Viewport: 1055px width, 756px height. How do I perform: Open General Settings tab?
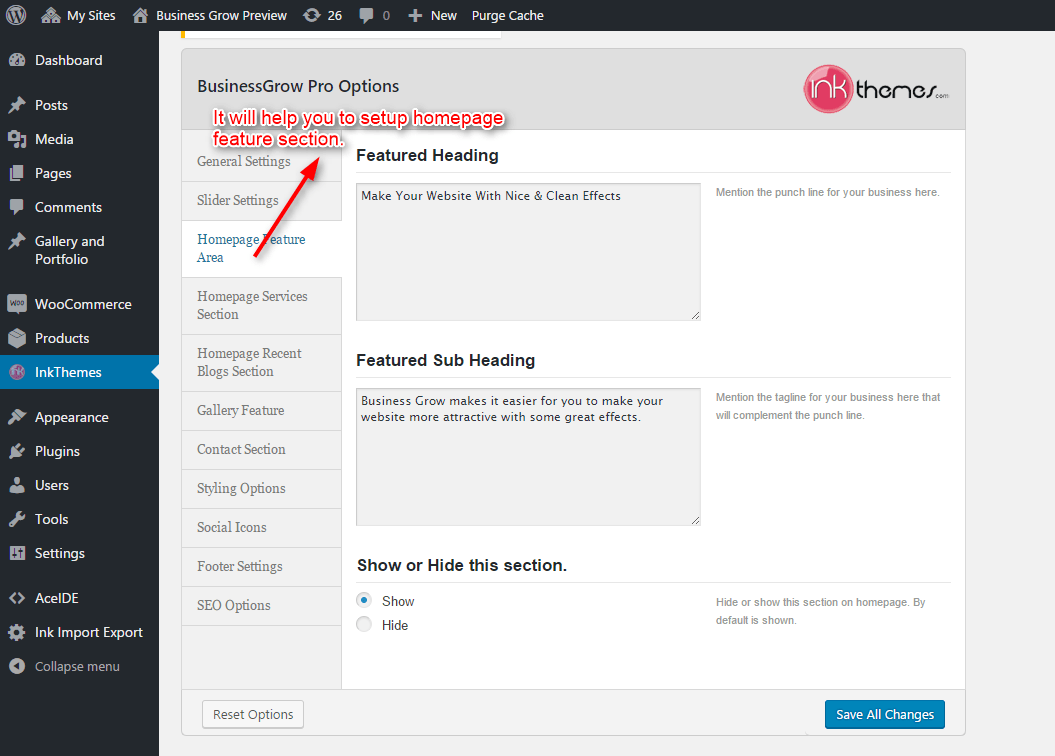click(x=262, y=161)
